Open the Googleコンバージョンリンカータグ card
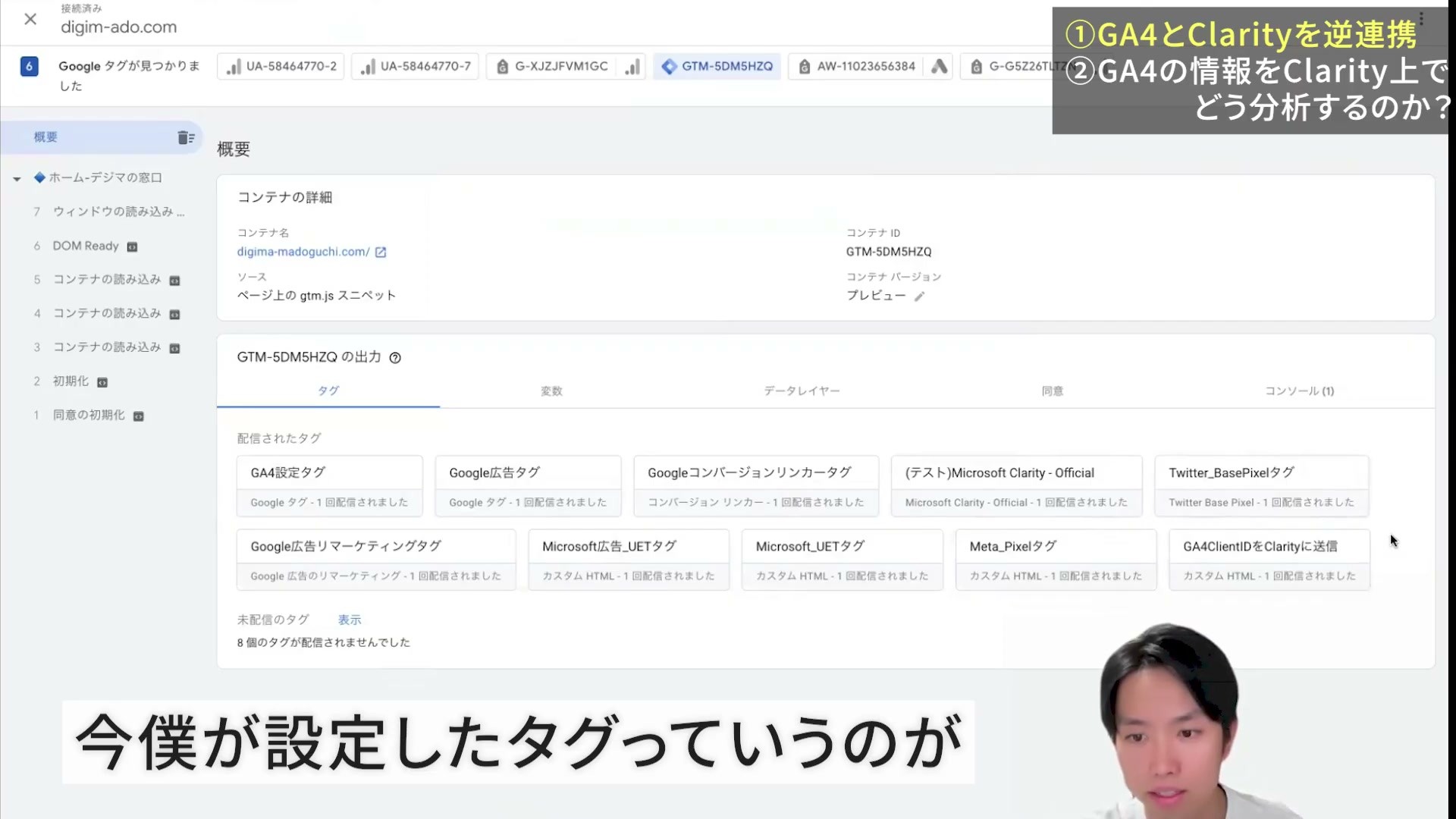 pos(756,486)
